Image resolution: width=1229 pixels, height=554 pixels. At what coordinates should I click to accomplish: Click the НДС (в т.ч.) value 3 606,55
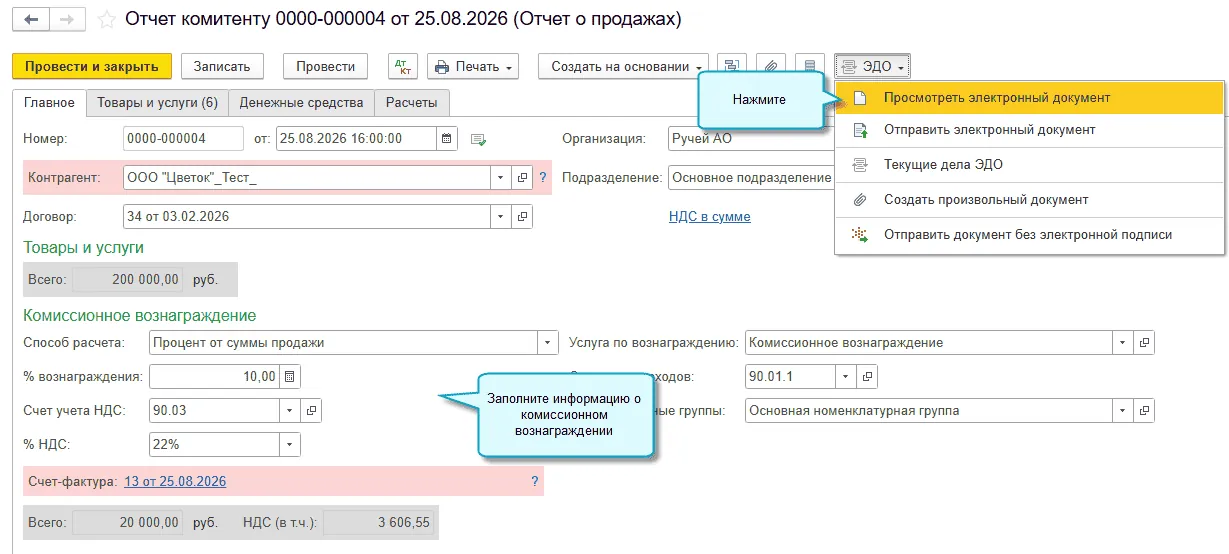(379, 522)
